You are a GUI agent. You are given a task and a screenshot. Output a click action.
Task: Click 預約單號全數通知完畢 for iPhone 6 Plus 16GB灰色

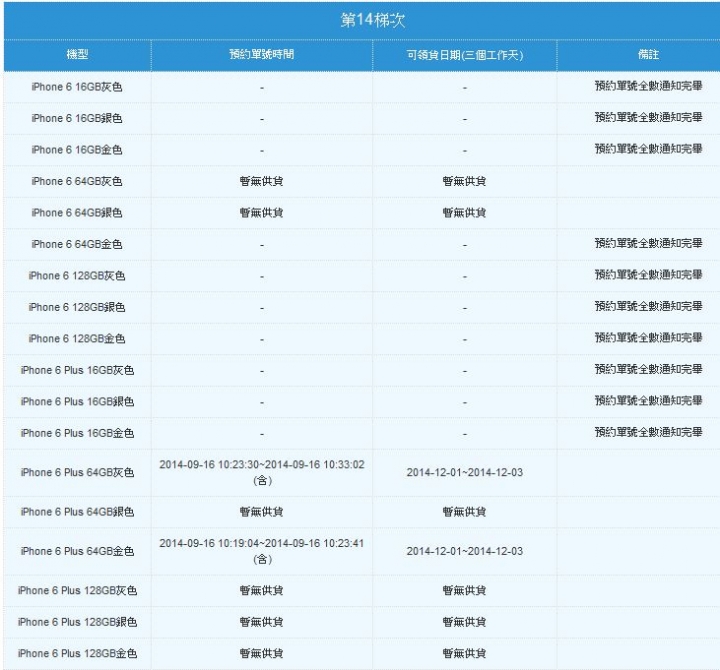pos(648,369)
